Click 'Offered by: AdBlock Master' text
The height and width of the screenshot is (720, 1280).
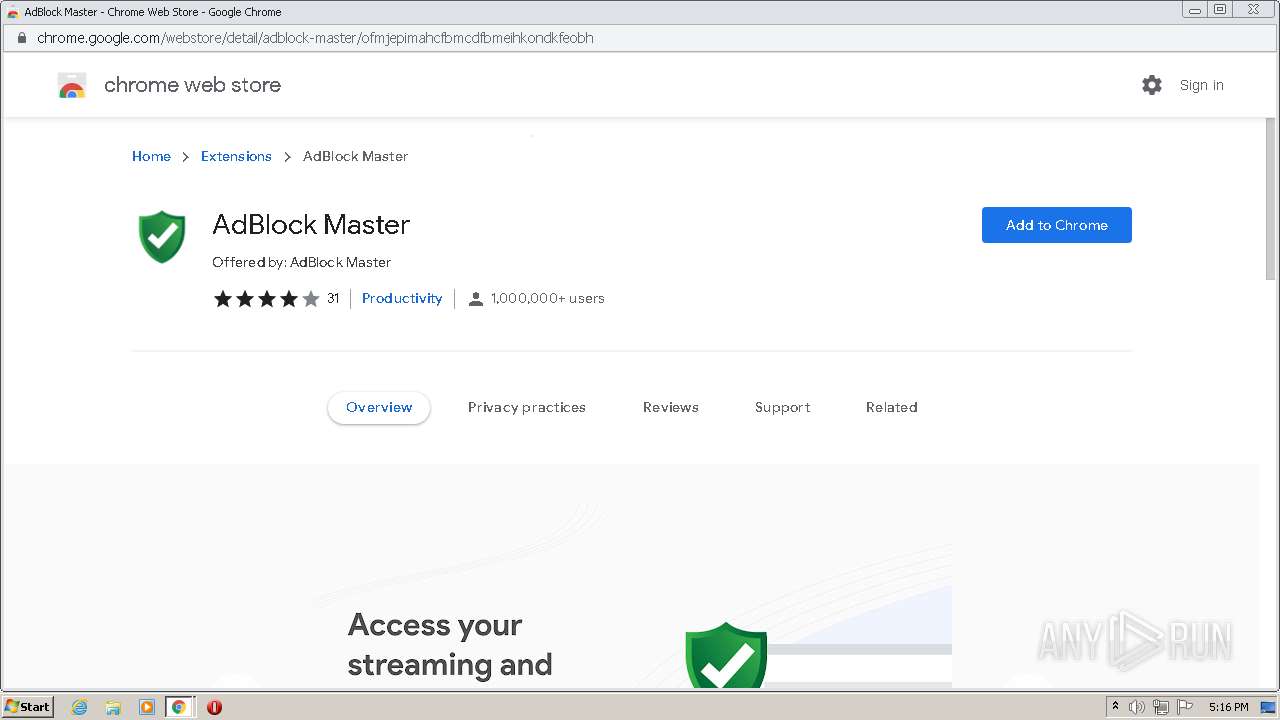[301, 262]
